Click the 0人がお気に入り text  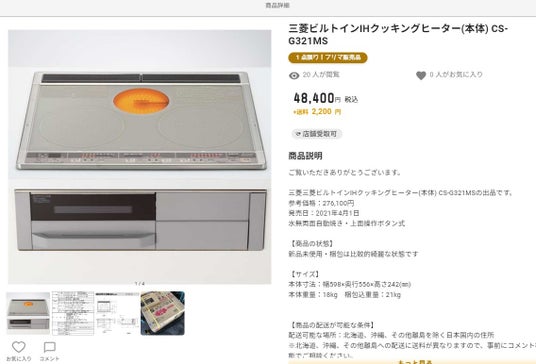tap(456, 75)
